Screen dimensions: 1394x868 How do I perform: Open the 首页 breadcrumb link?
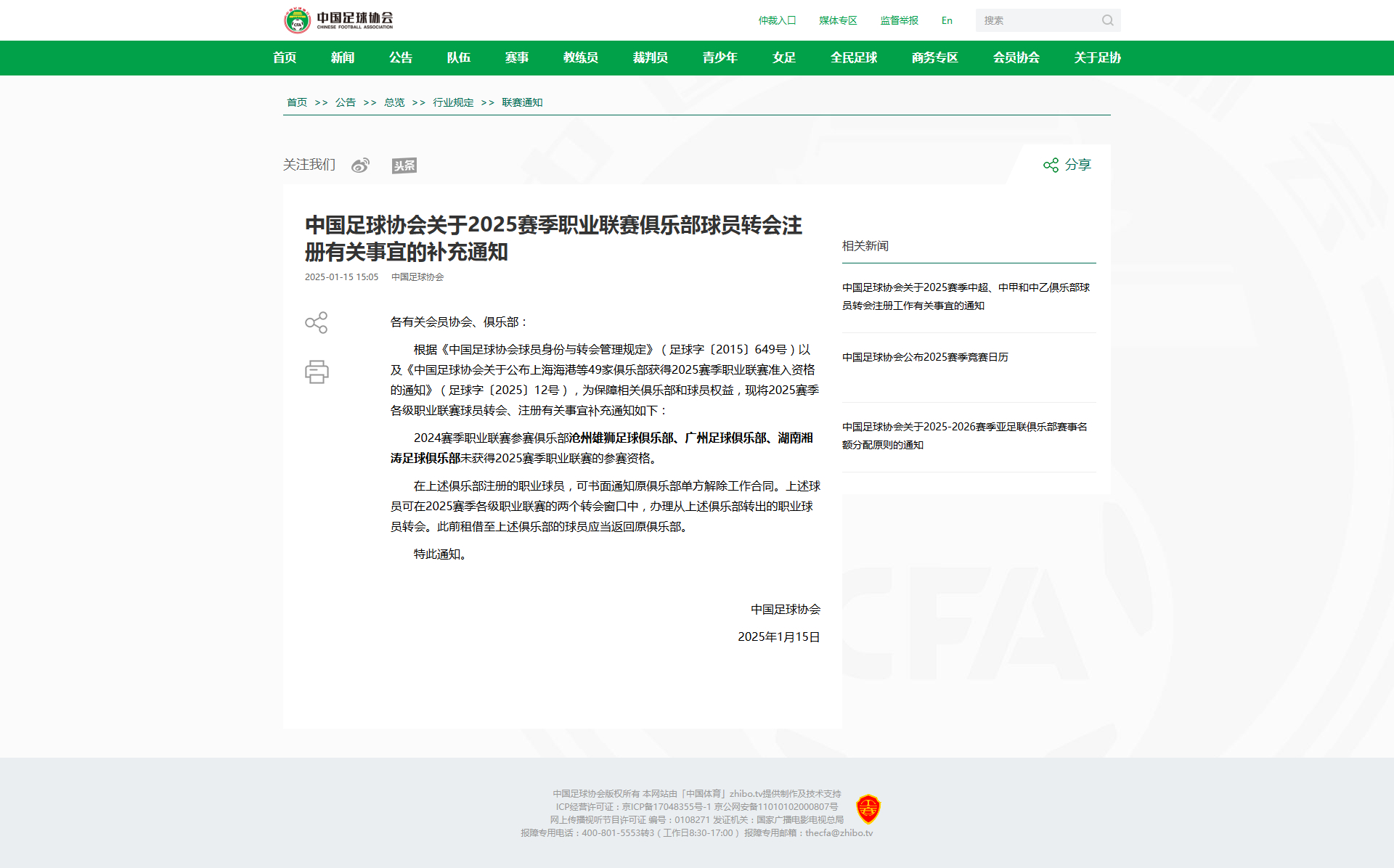pos(296,102)
